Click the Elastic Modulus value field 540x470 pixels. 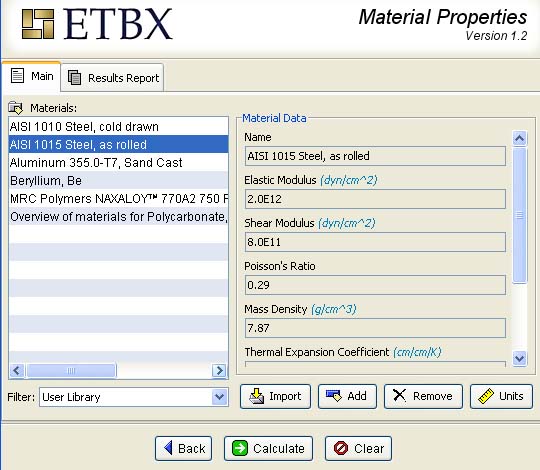click(x=375, y=199)
